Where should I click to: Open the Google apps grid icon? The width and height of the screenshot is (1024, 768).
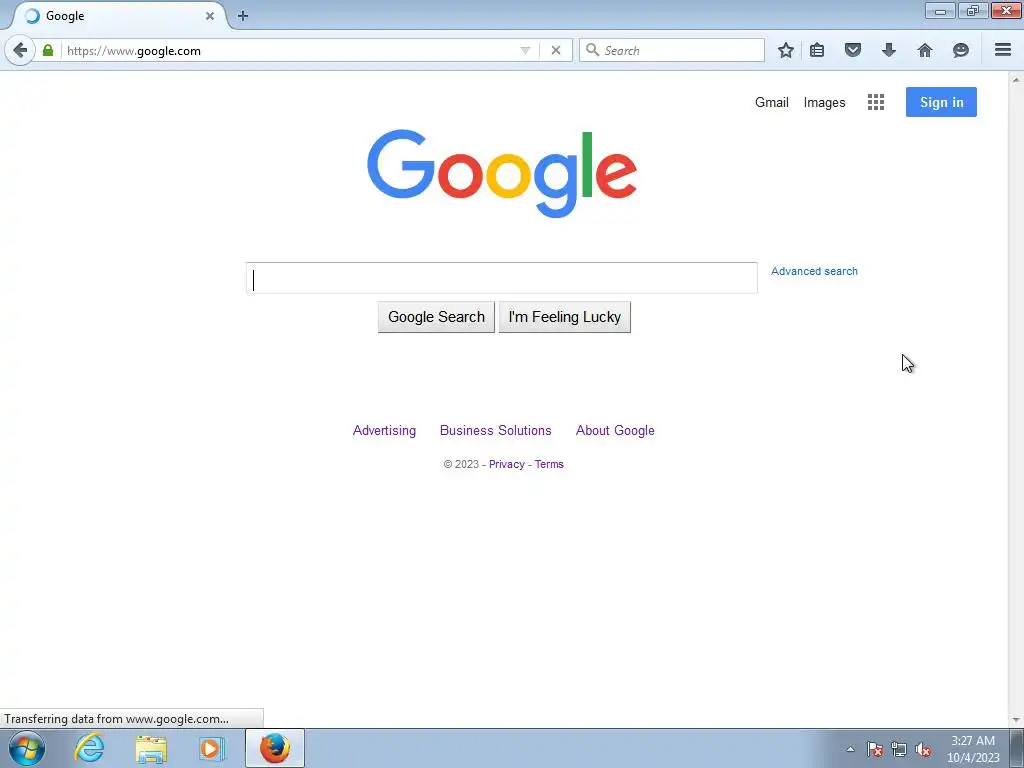click(876, 102)
